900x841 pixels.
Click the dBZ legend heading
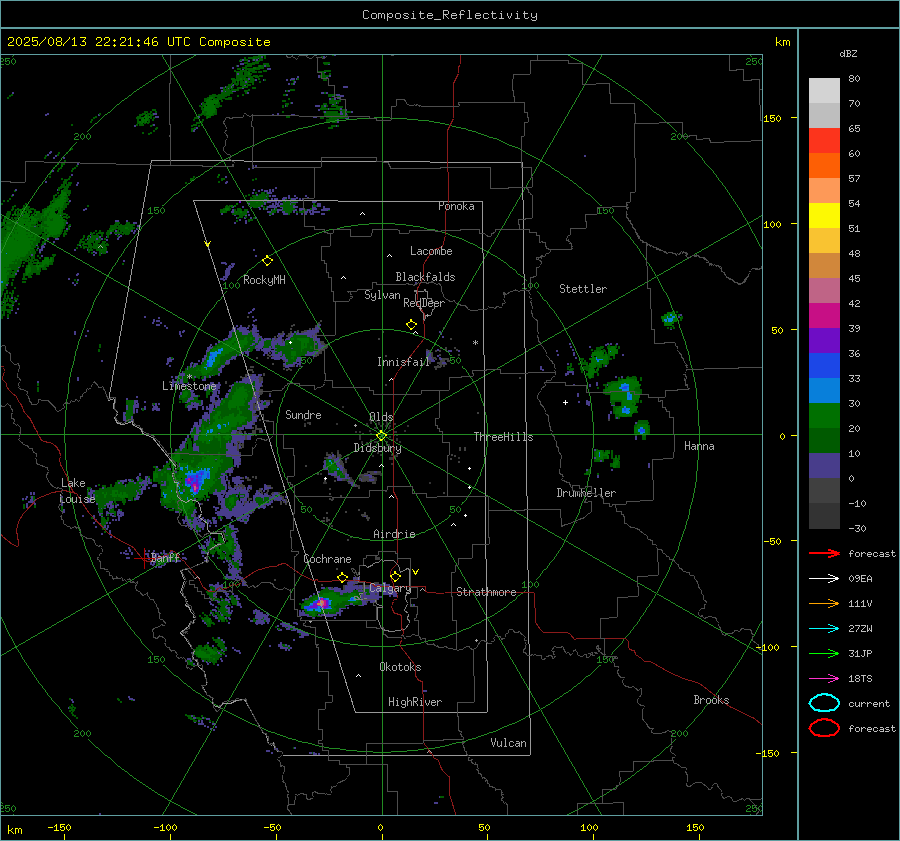848,53
